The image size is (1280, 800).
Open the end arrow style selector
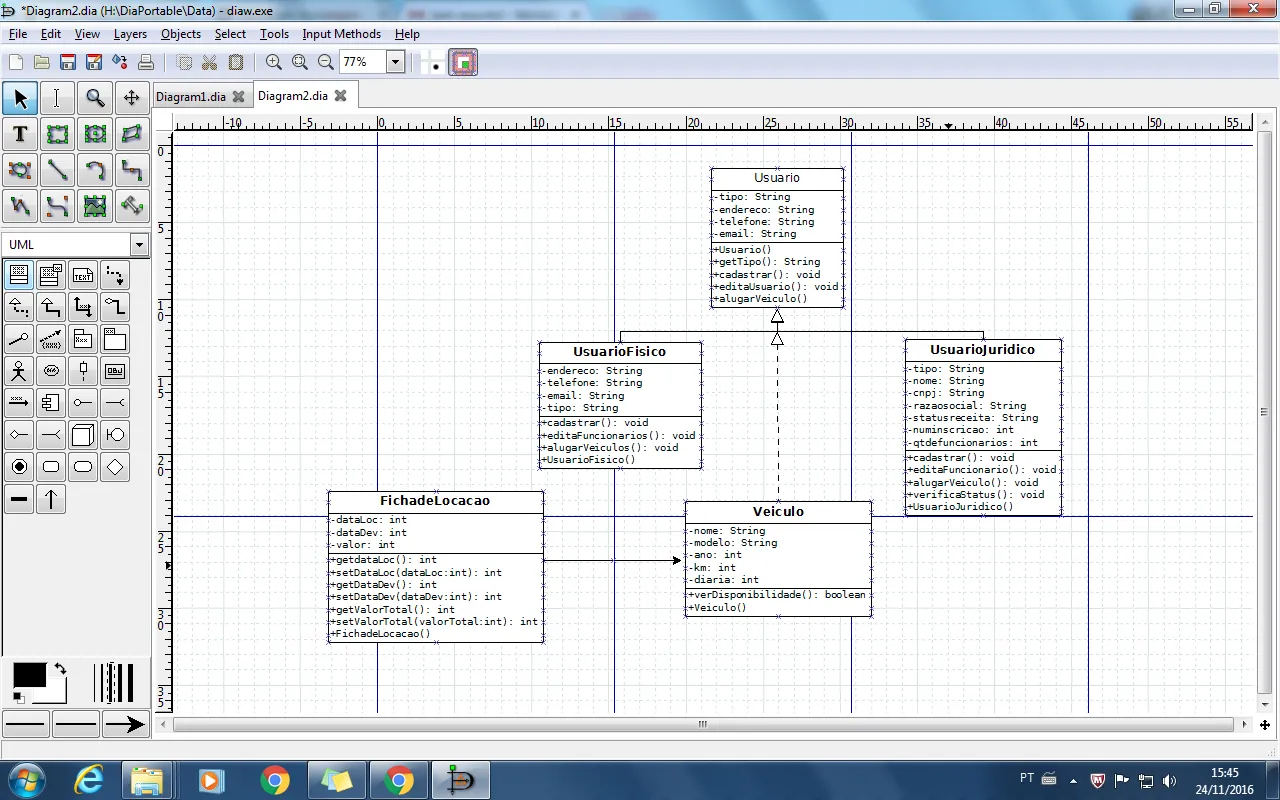(x=124, y=725)
